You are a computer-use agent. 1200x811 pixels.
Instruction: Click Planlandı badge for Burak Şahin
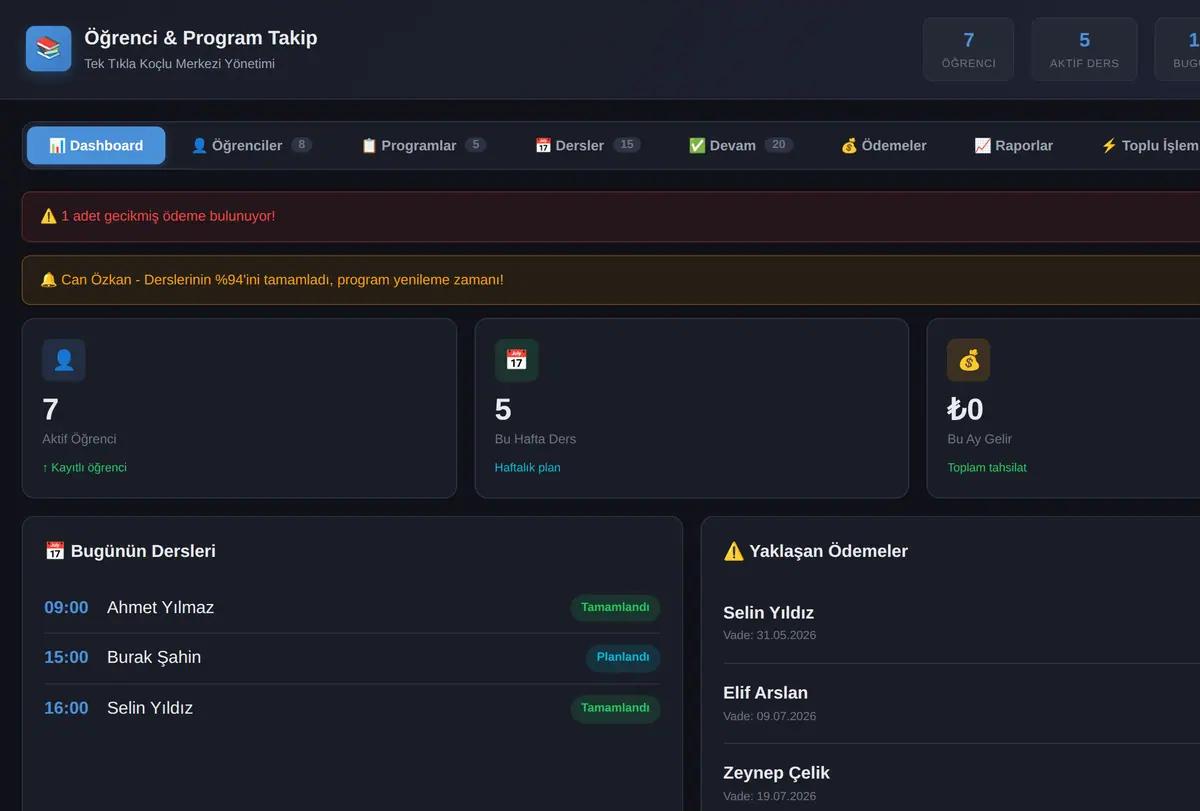(623, 658)
